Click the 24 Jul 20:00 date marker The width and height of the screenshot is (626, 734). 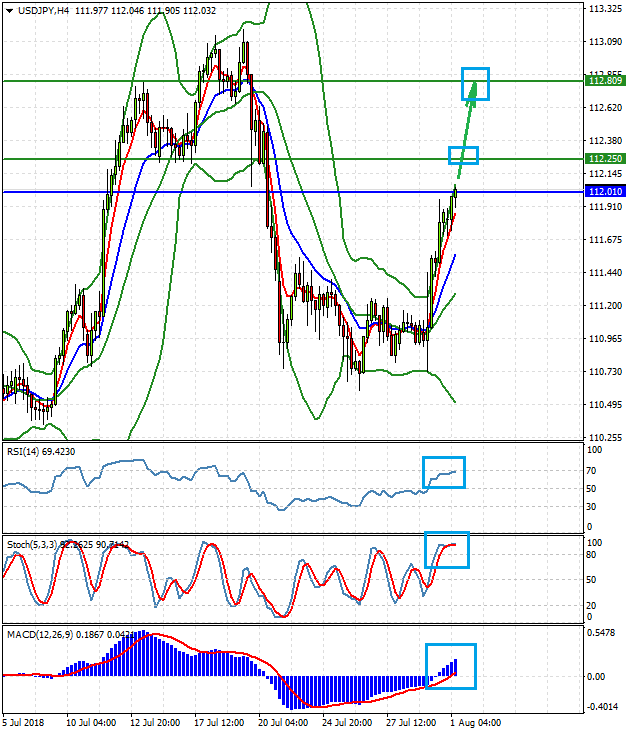(348, 721)
